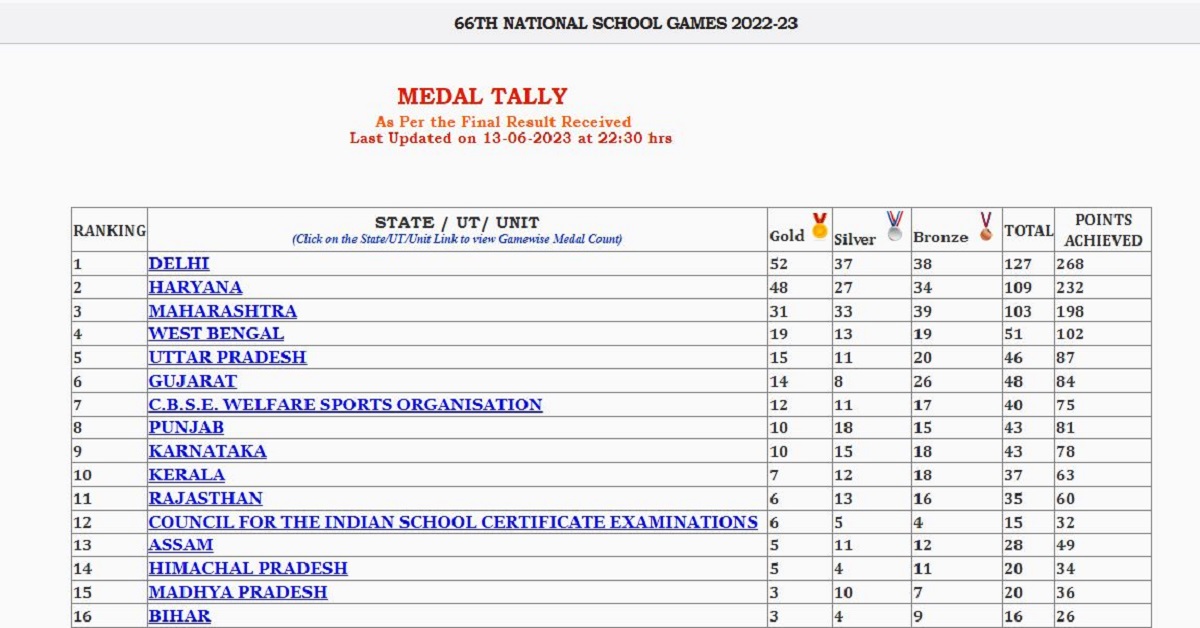
Task: Open the HARYANA gamewise medal link
Action: tap(195, 287)
